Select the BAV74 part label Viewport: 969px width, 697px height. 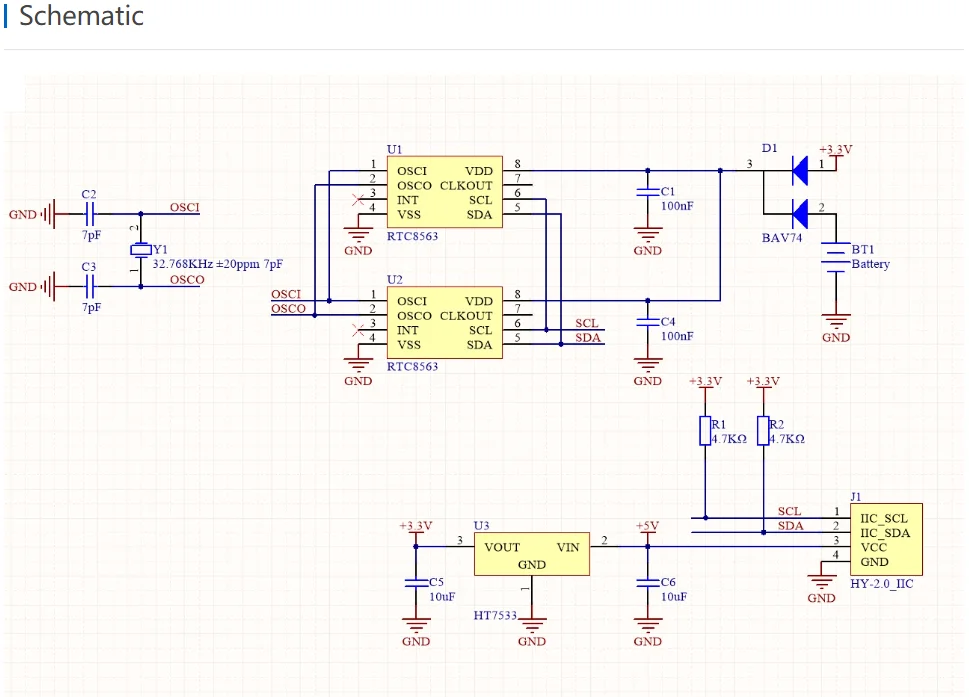(x=782, y=237)
